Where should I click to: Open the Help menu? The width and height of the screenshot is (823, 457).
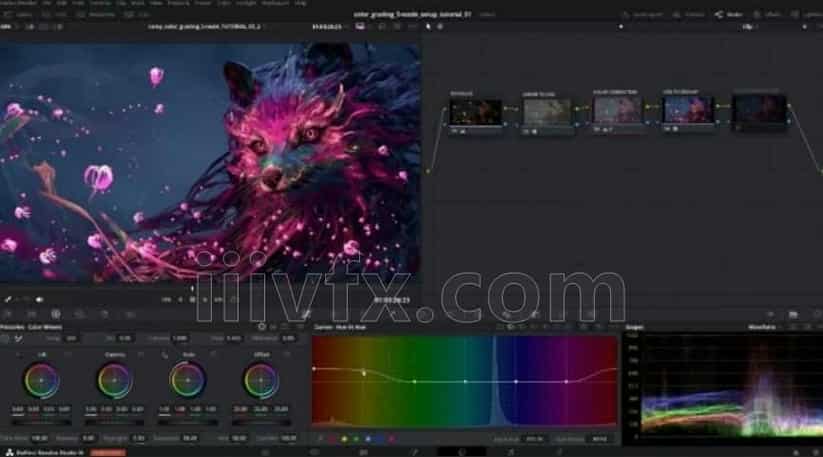301,3
